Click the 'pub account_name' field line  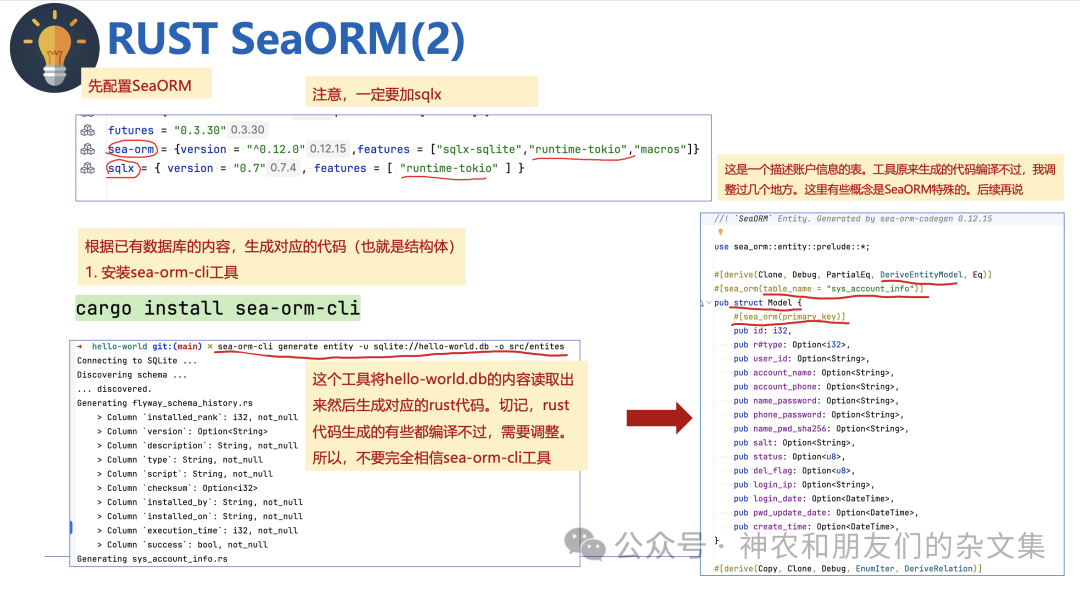813,373
